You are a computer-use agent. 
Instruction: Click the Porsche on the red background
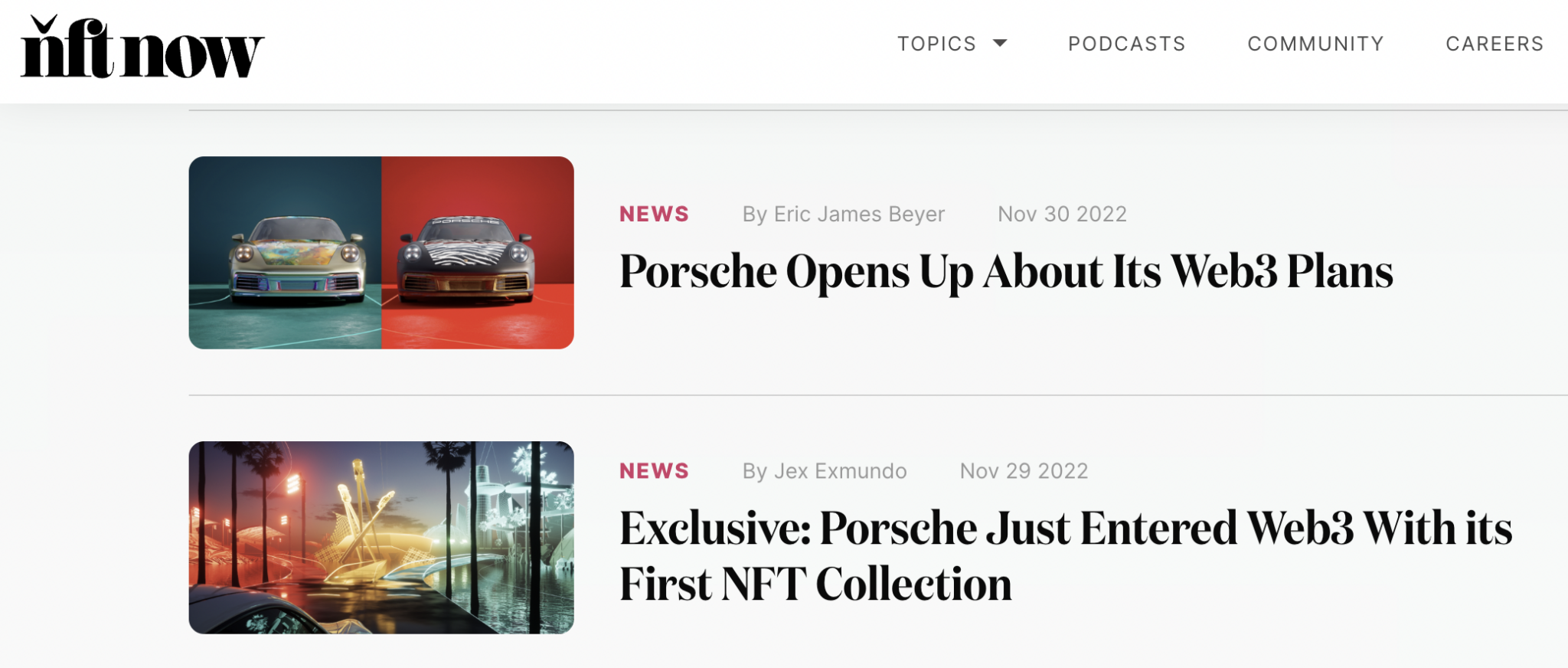[x=465, y=260]
